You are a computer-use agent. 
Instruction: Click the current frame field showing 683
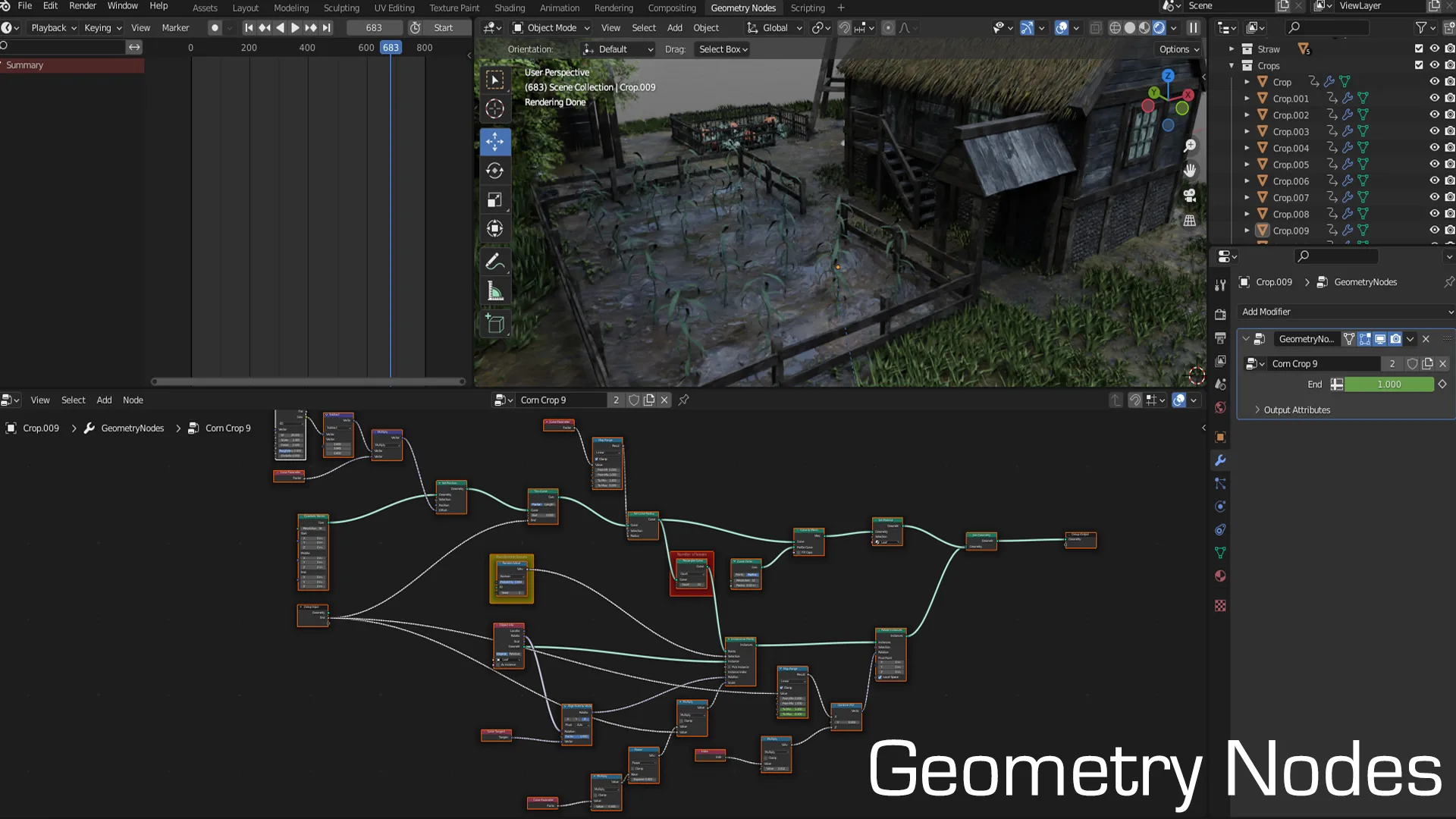(x=374, y=27)
